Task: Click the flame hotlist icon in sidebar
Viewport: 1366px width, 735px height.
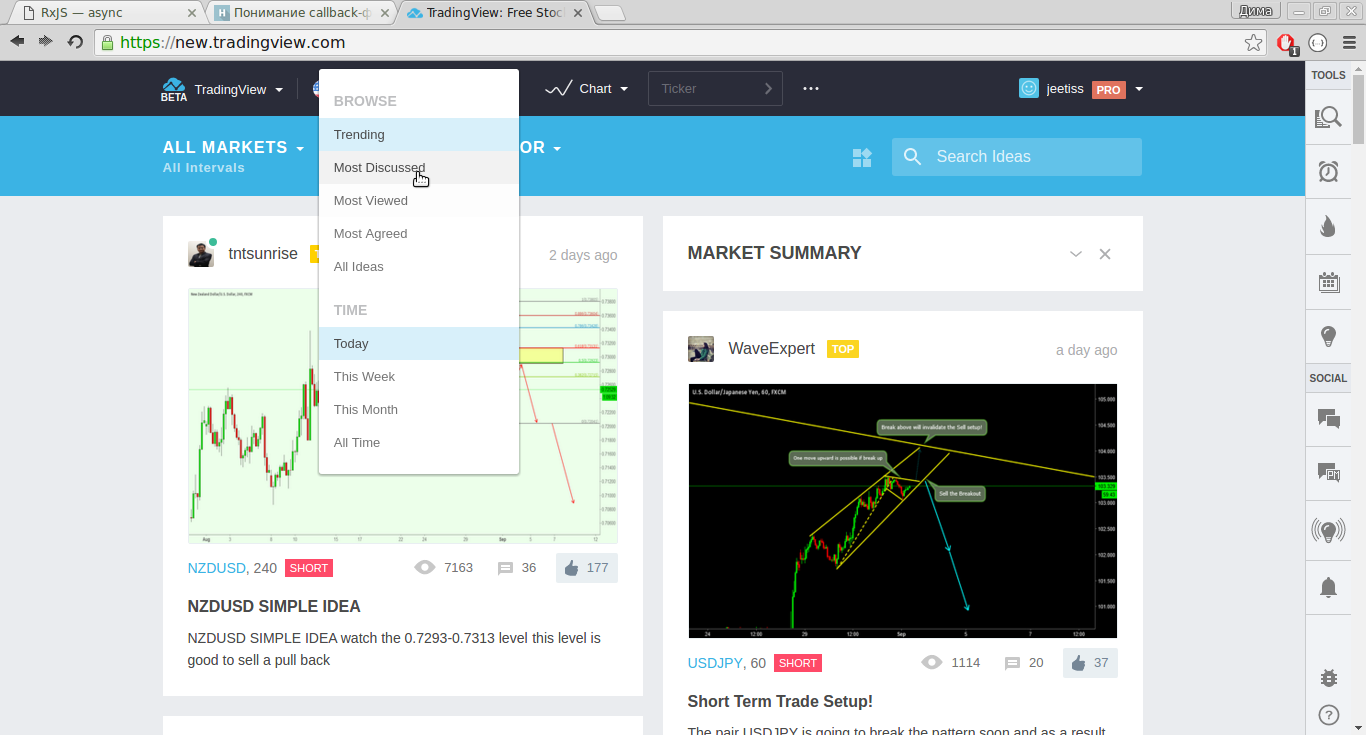Action: [1328, 227]
